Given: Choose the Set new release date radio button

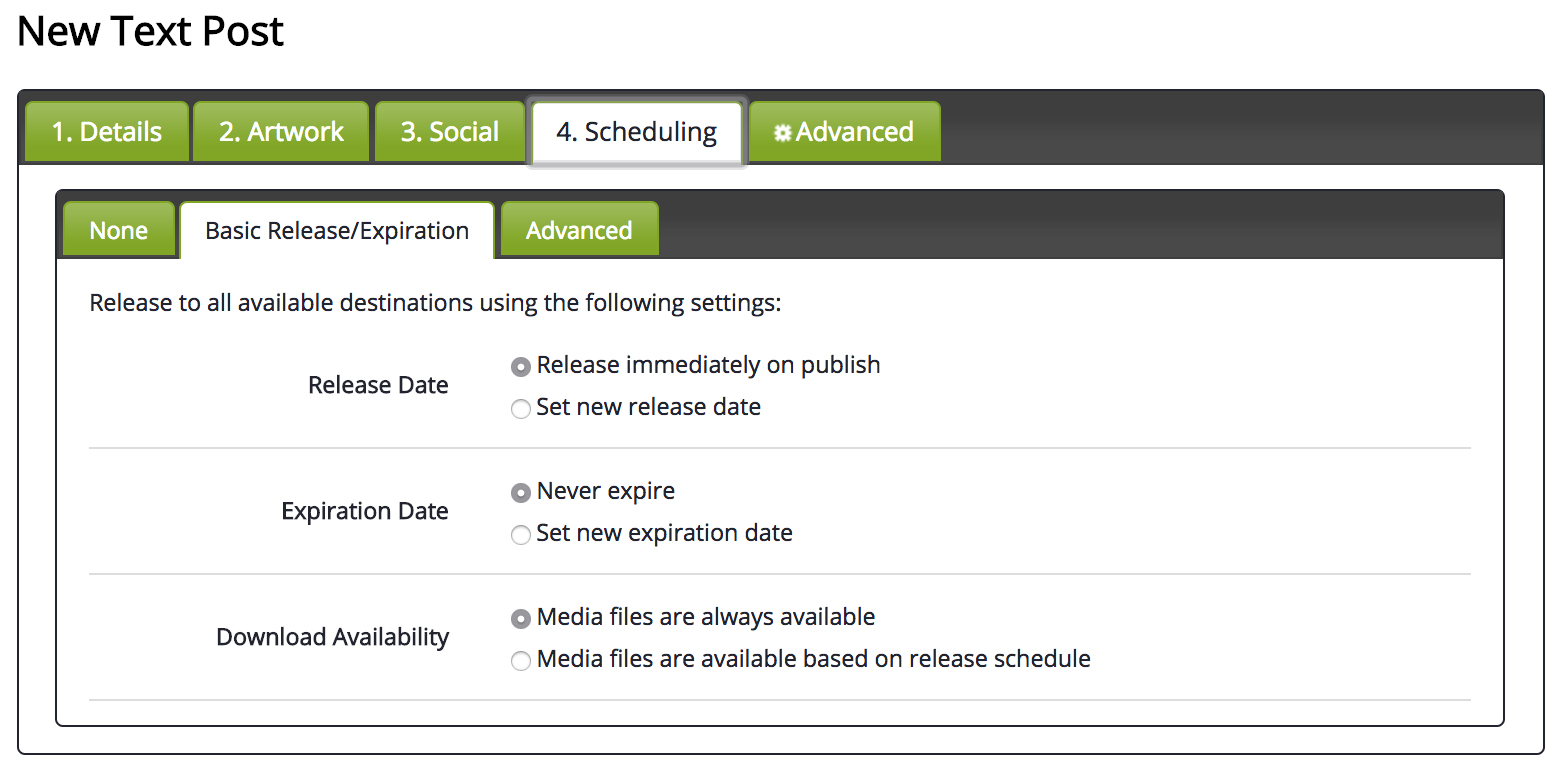Looking at the screenshot, I should 521,409.
